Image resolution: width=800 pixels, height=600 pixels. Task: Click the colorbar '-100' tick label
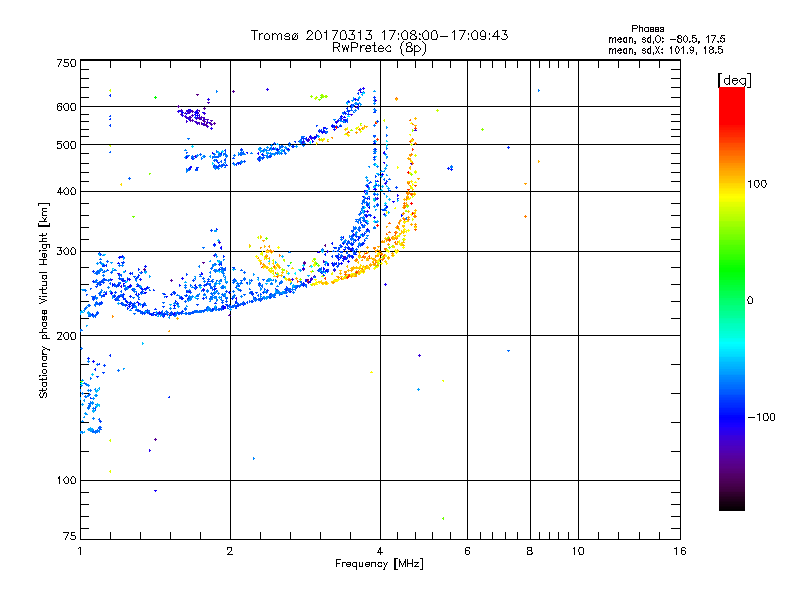(x=761, y=417)
